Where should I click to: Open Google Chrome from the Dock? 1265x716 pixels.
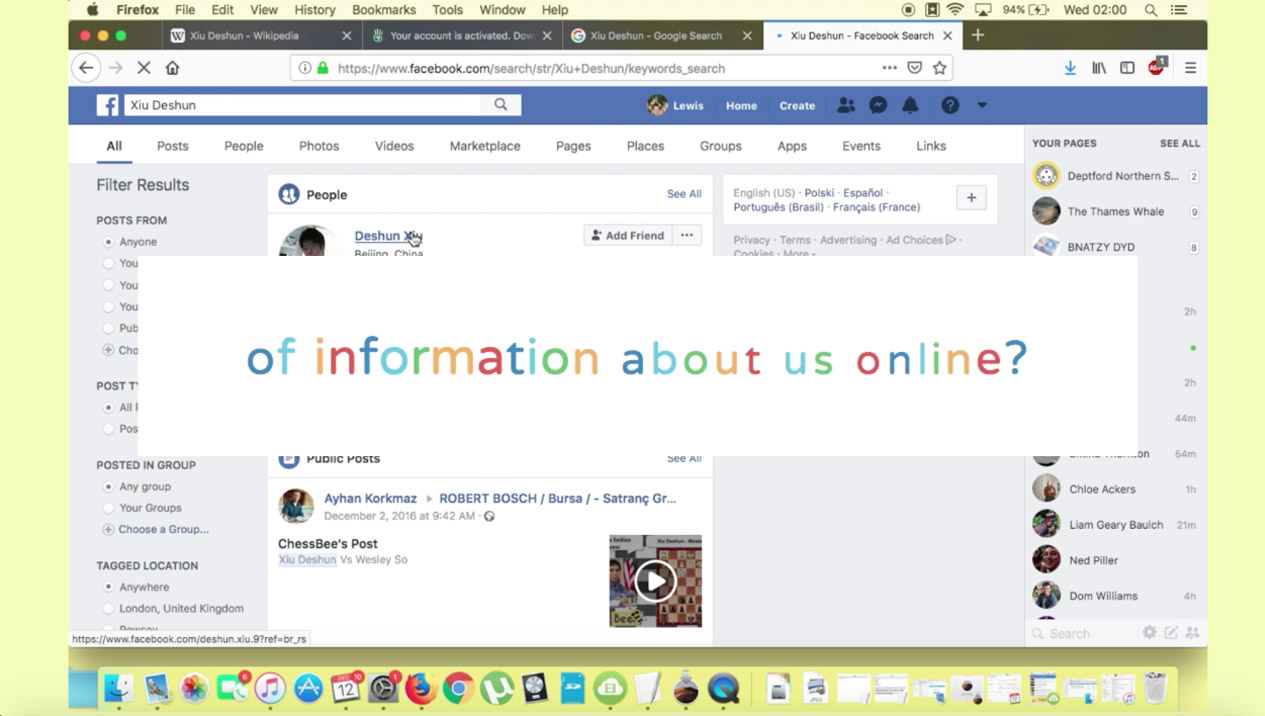tap(458, 688)
